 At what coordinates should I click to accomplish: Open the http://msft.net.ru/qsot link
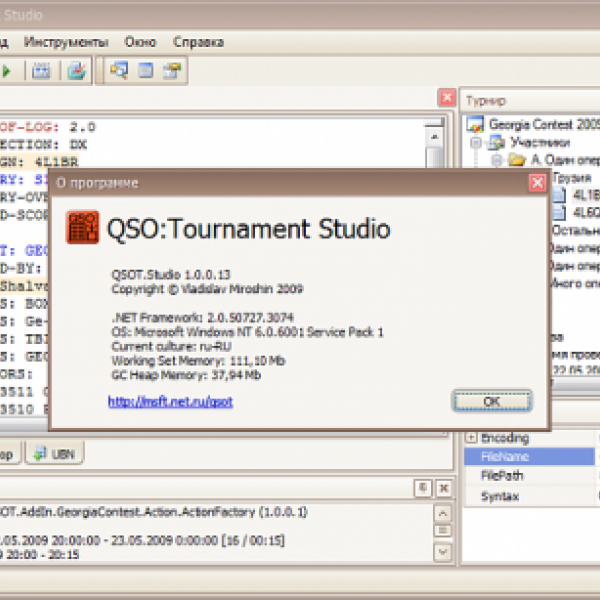point(170,402)
